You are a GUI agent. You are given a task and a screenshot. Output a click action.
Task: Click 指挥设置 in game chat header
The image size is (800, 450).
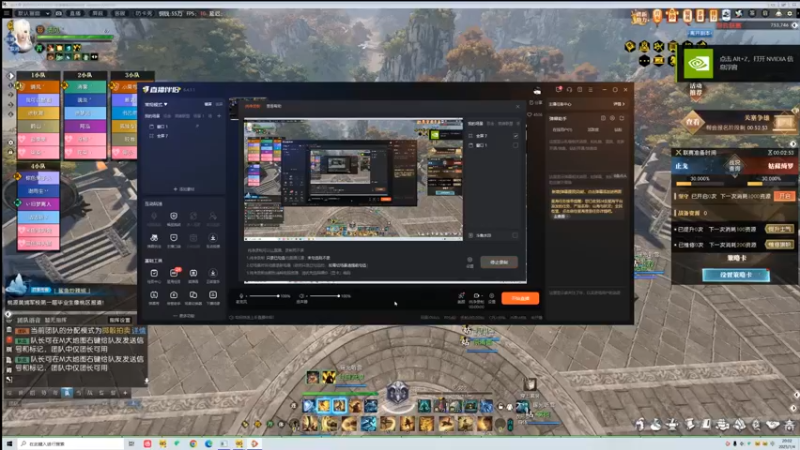click(x=120, y=320)
